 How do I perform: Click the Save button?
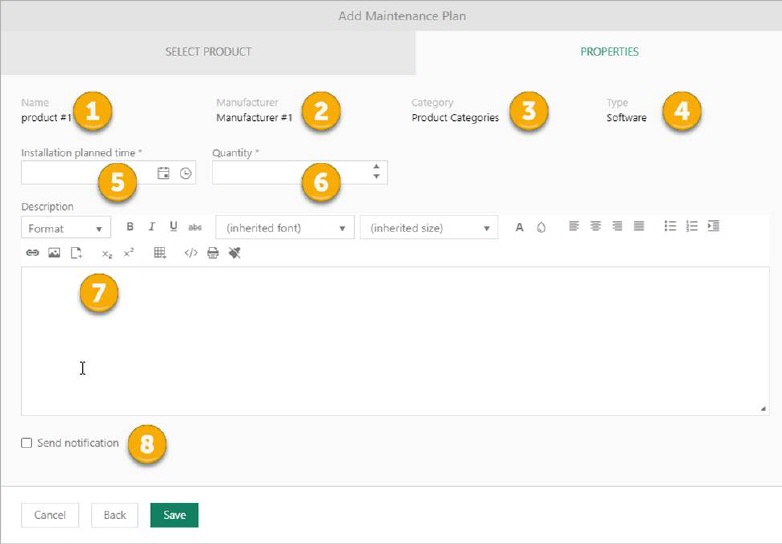point(174,515)
